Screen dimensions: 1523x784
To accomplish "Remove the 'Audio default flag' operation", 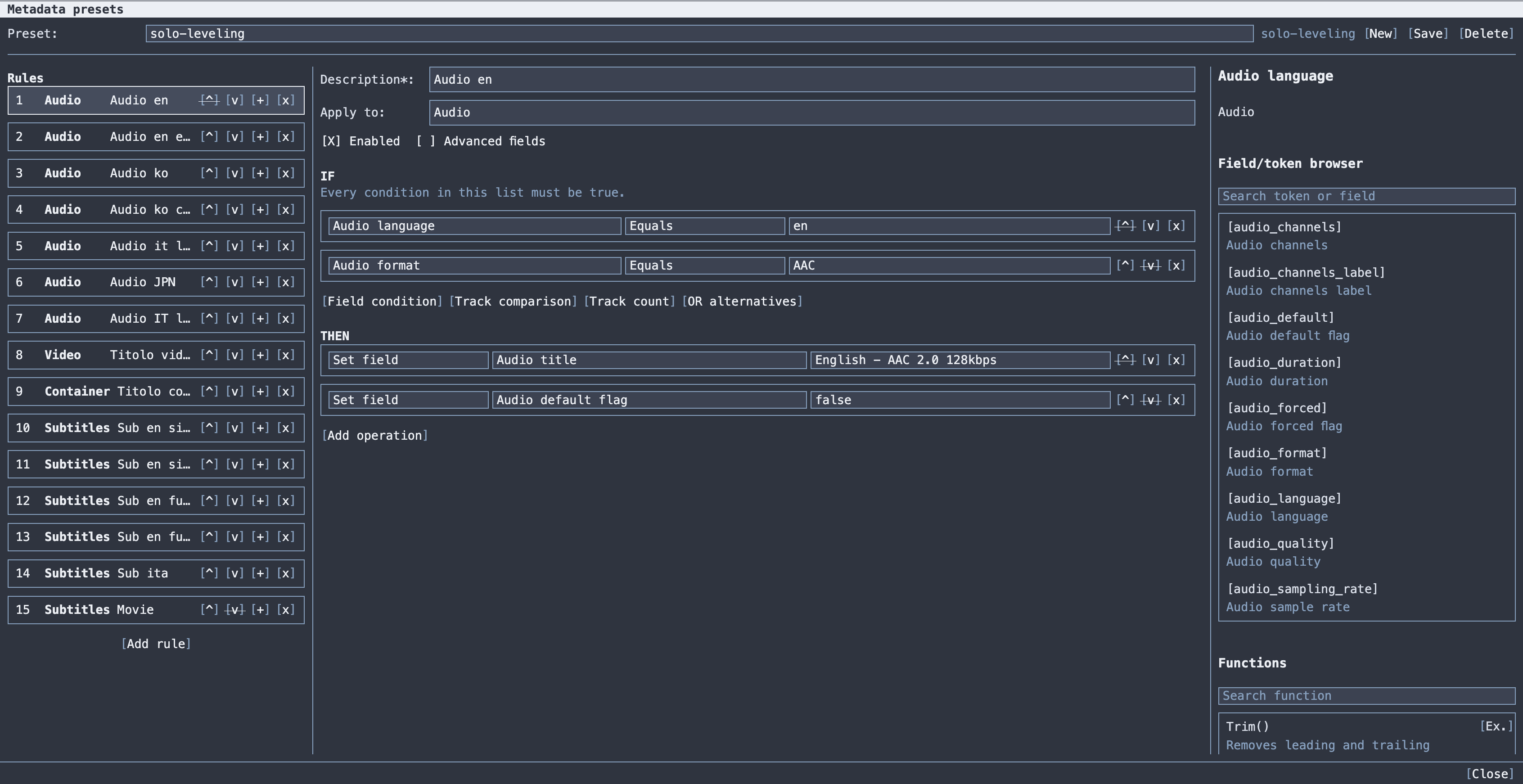I will click(x=1176, y=400).
